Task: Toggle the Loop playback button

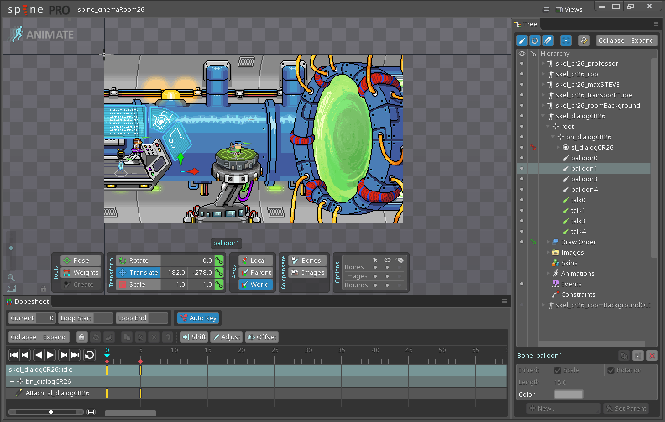Action: 89,355
